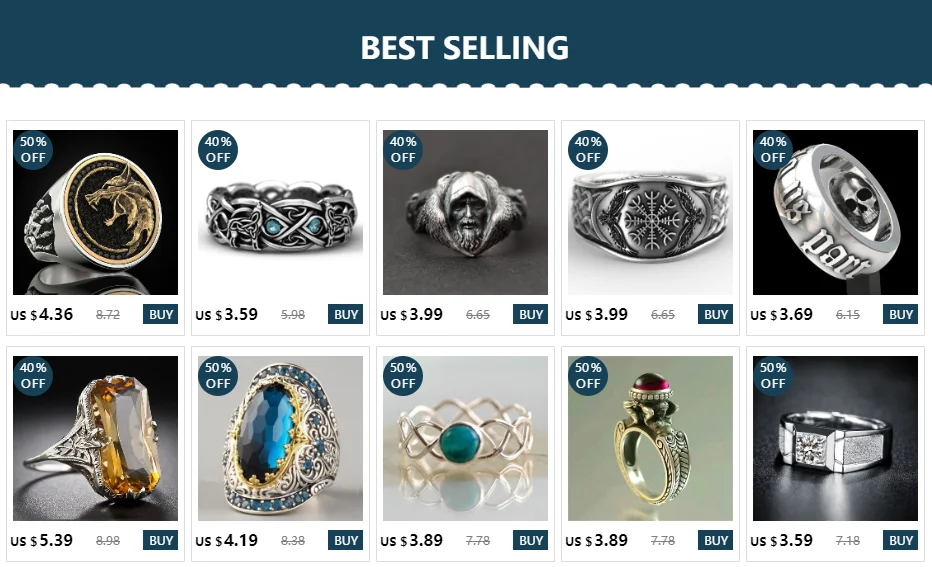Buy the ring priced US $4.19
This screenshot has height=567, width=932.
click(x=345, y=540)
